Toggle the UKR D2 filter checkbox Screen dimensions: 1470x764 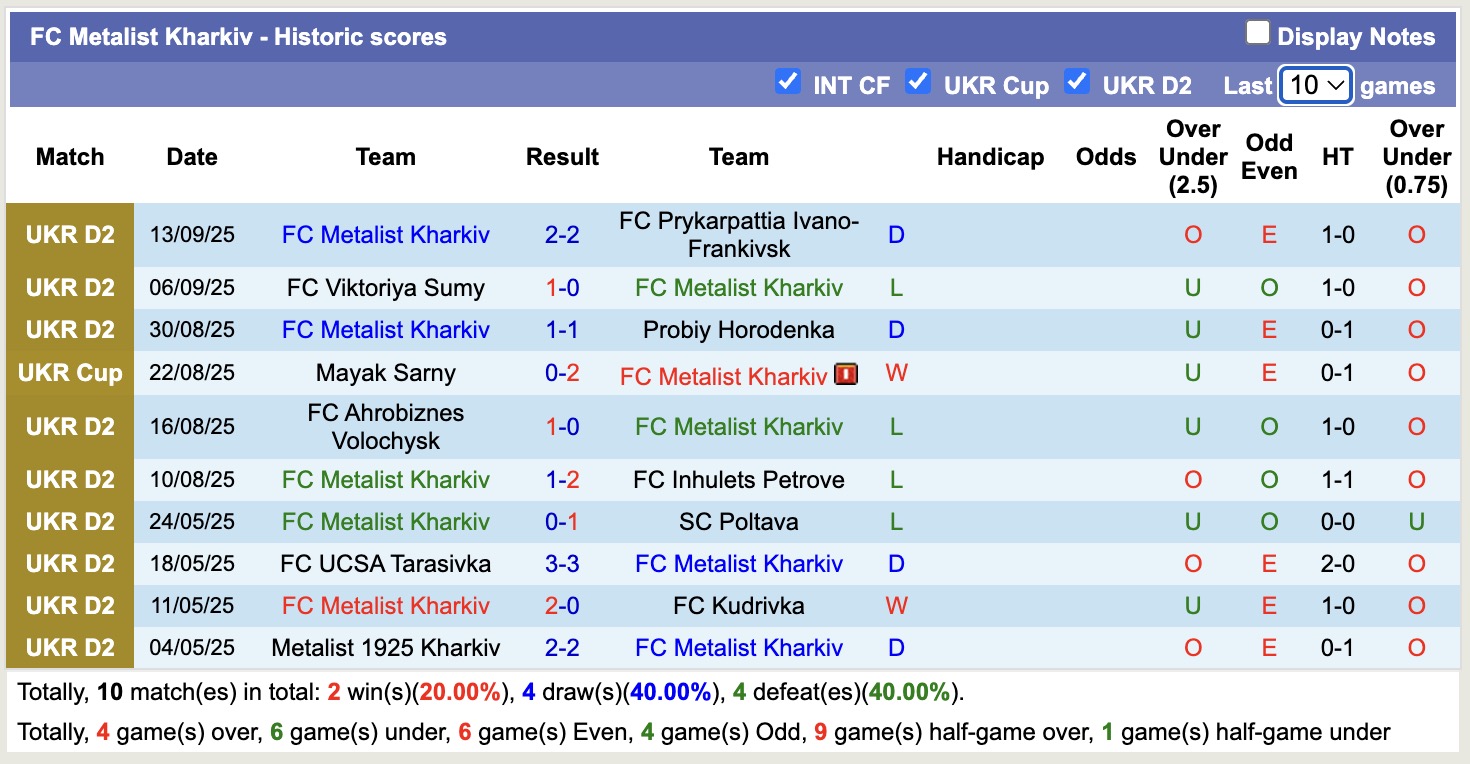1077,82
